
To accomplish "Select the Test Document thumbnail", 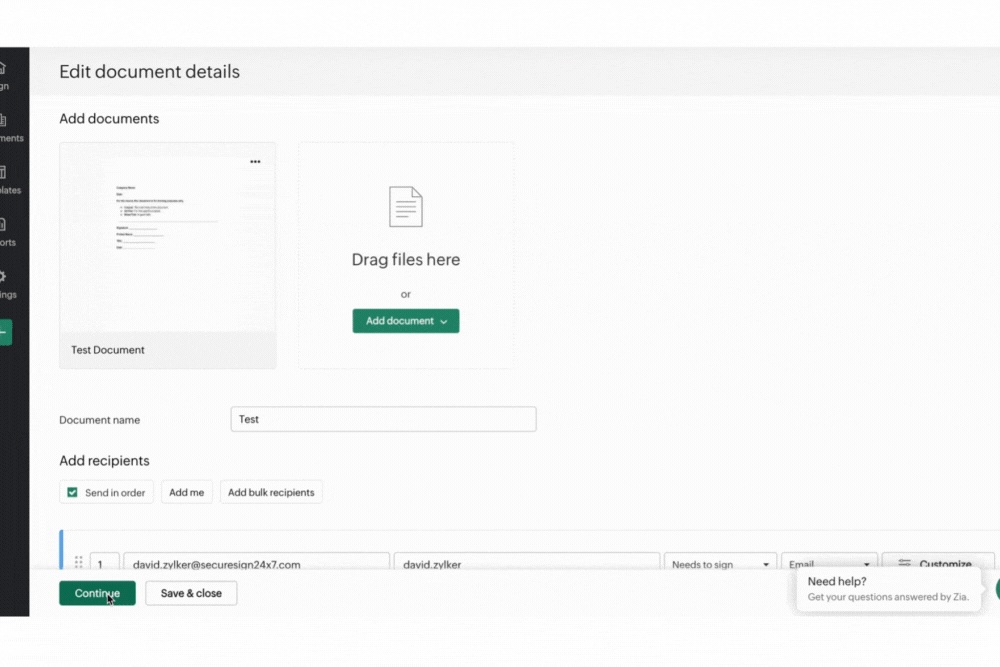I will (167, 240).
